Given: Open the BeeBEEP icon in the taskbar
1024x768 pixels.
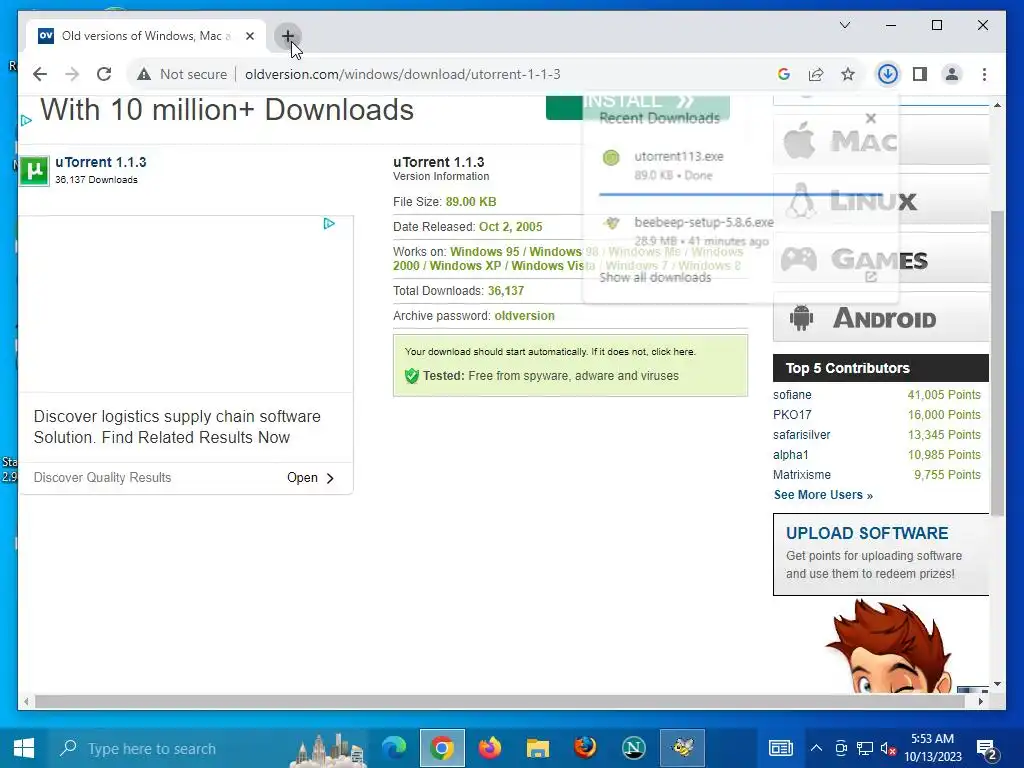Looking at the screenshot, I should click(x=682, y=748).
